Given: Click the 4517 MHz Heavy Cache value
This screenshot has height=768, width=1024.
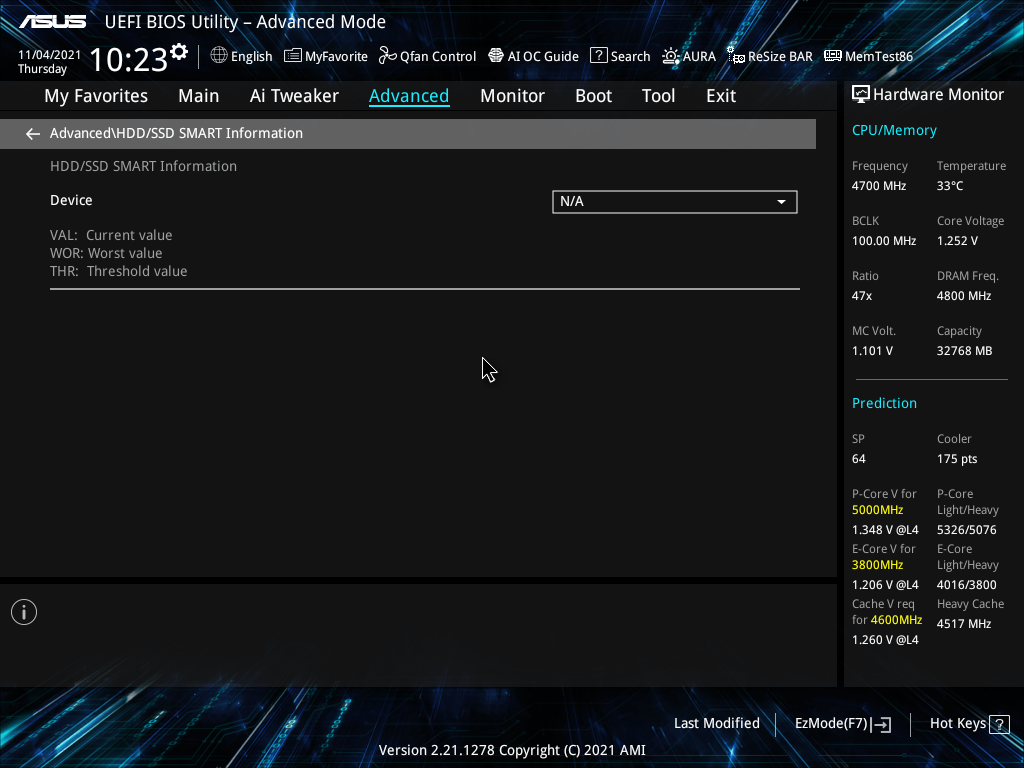Looking at the screenshot, I should point(964,624).
